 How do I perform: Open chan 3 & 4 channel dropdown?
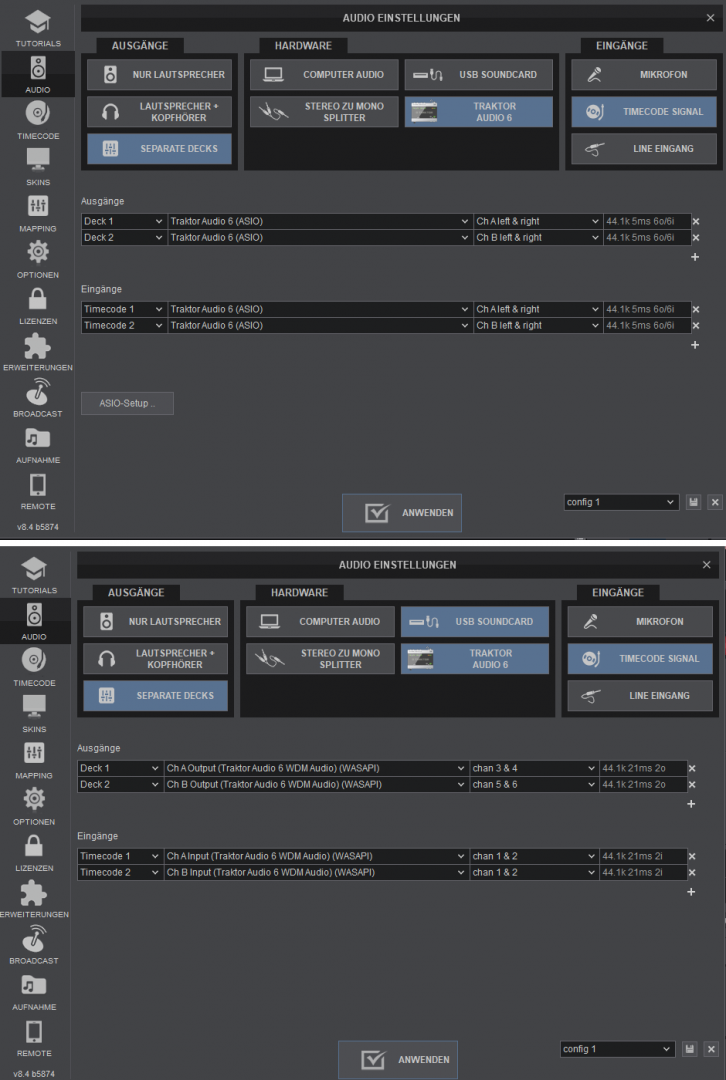[534, 768]
